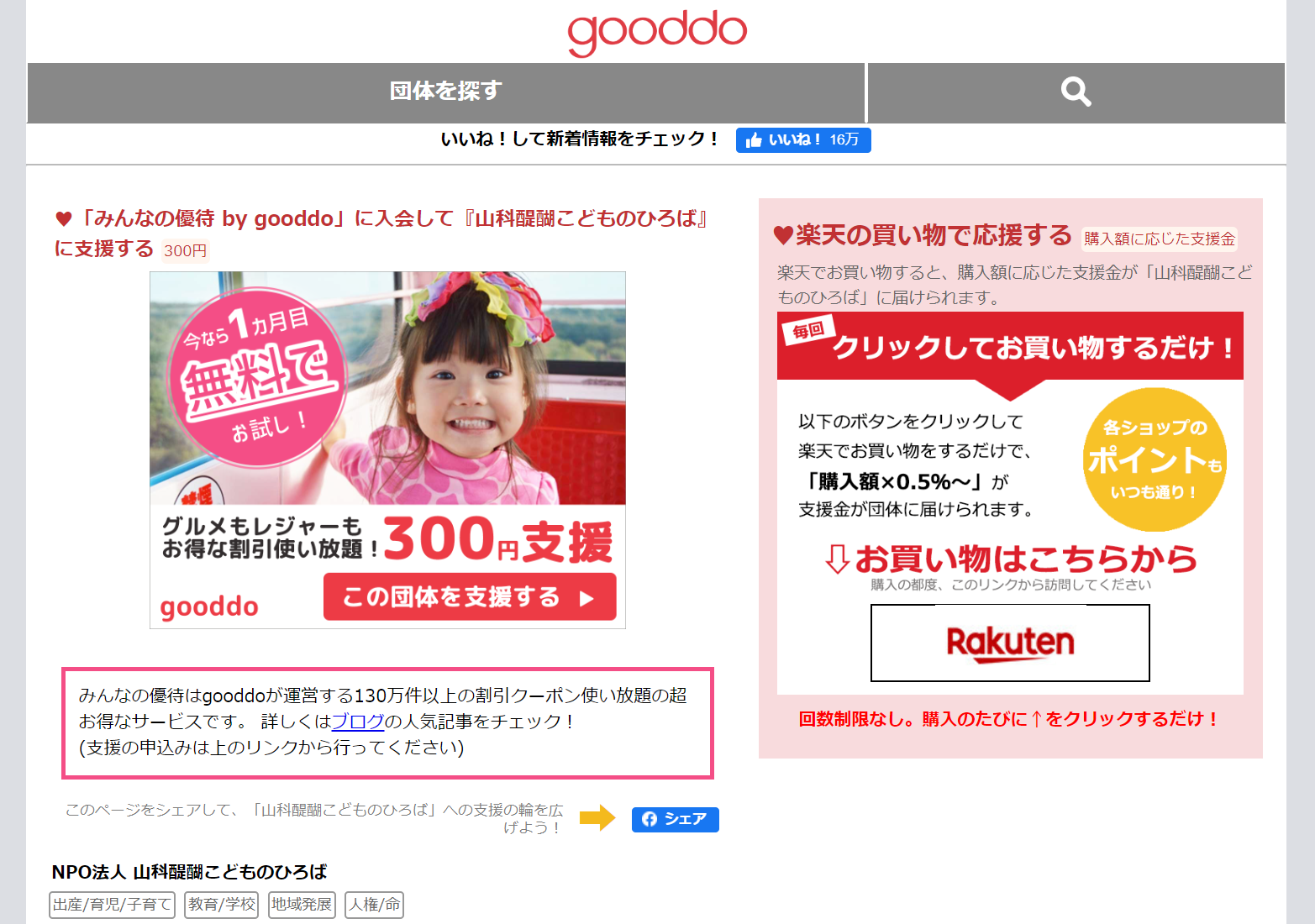Select the 出産/育児/子育て tag
Image resolution: width=1315 pixels, height=924 pixels.
coord(113,905)
